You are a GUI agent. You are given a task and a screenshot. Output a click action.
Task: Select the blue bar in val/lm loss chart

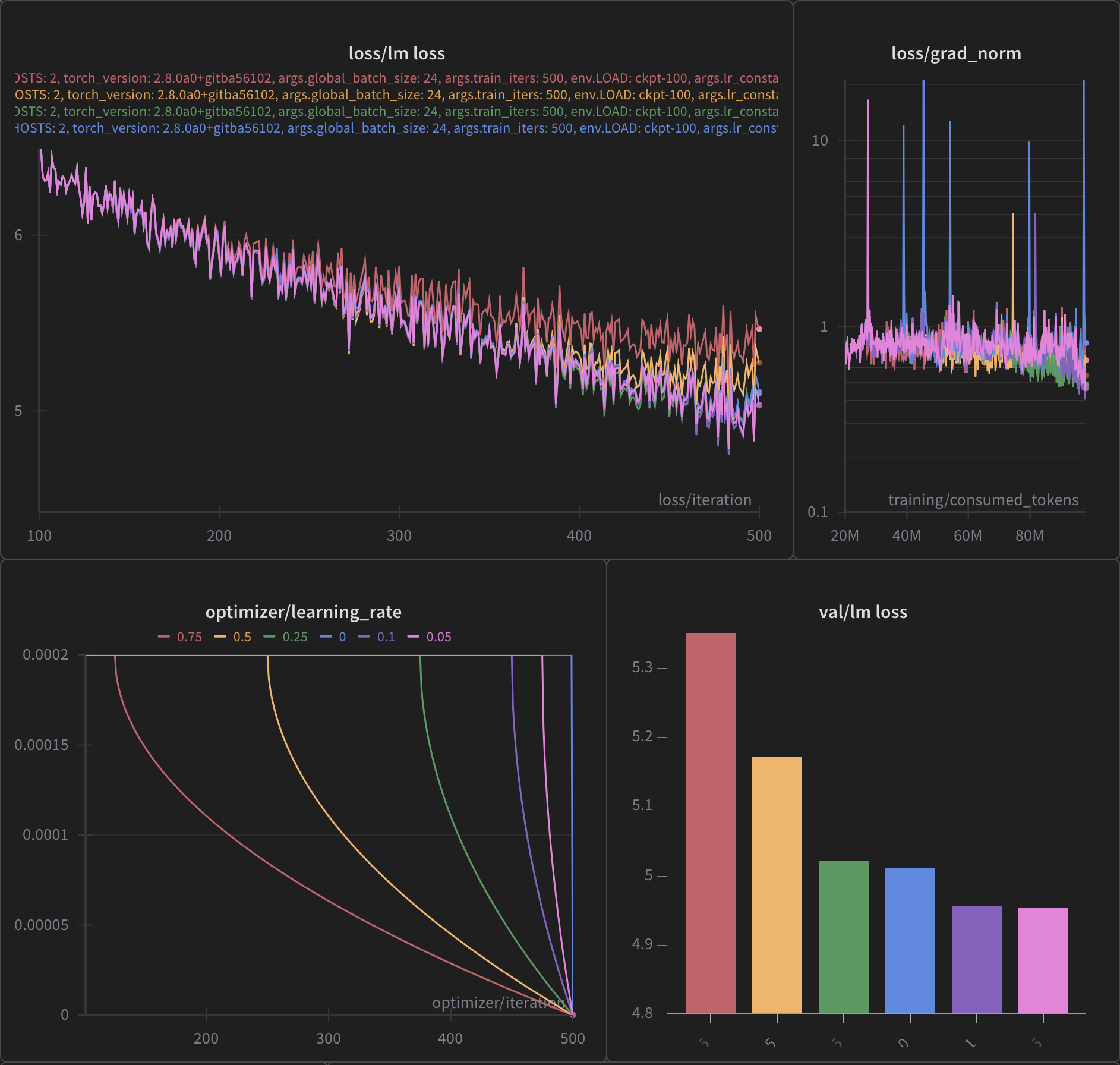[910, 940]
